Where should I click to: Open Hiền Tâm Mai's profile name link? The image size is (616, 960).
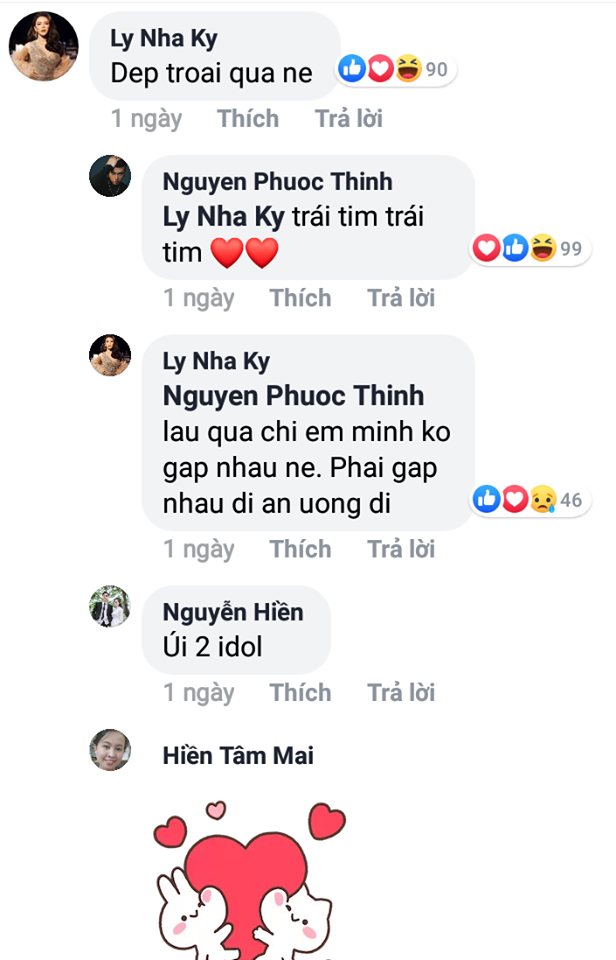click(238, 756)
